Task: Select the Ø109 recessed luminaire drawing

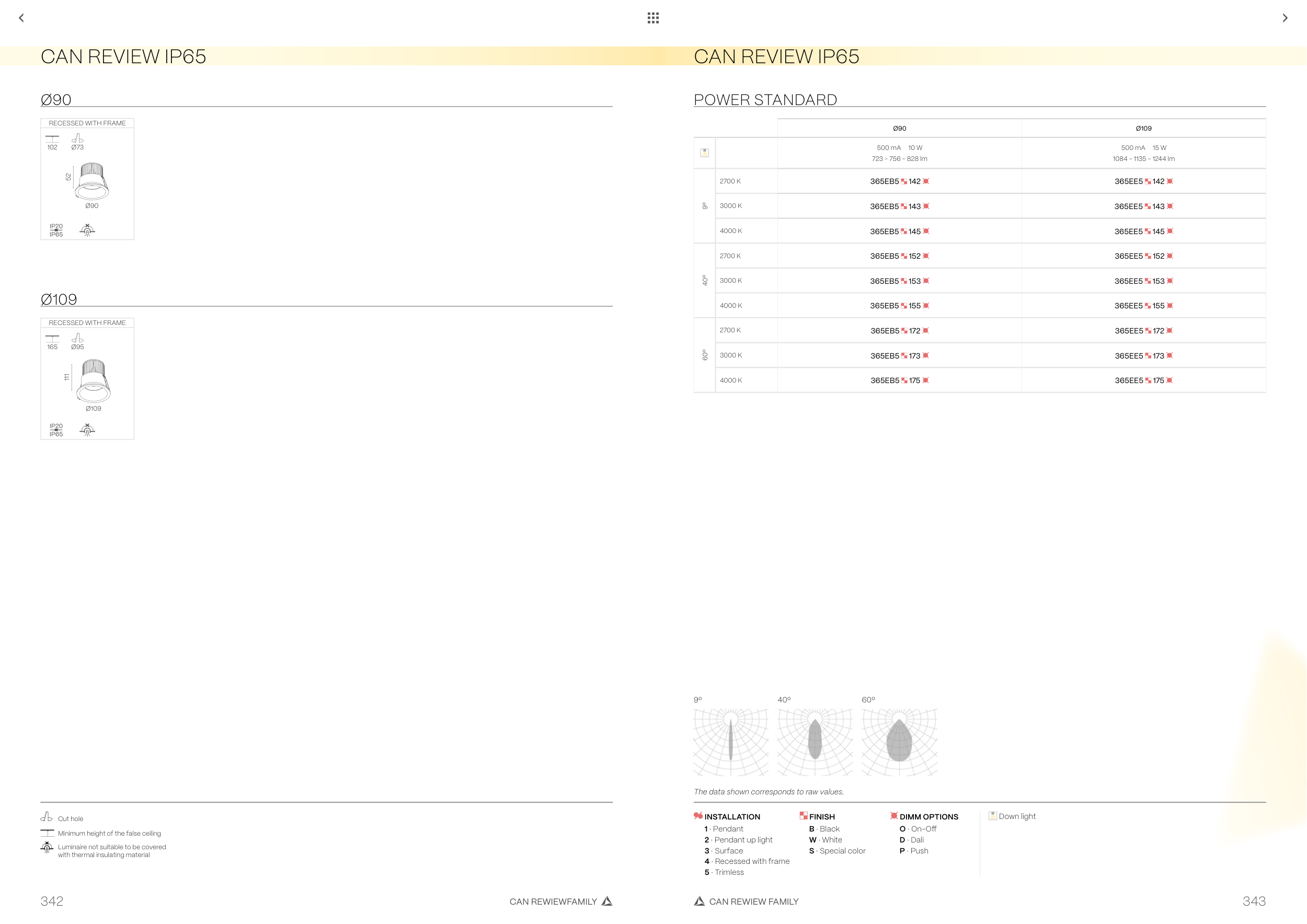Action: (94, 380)
